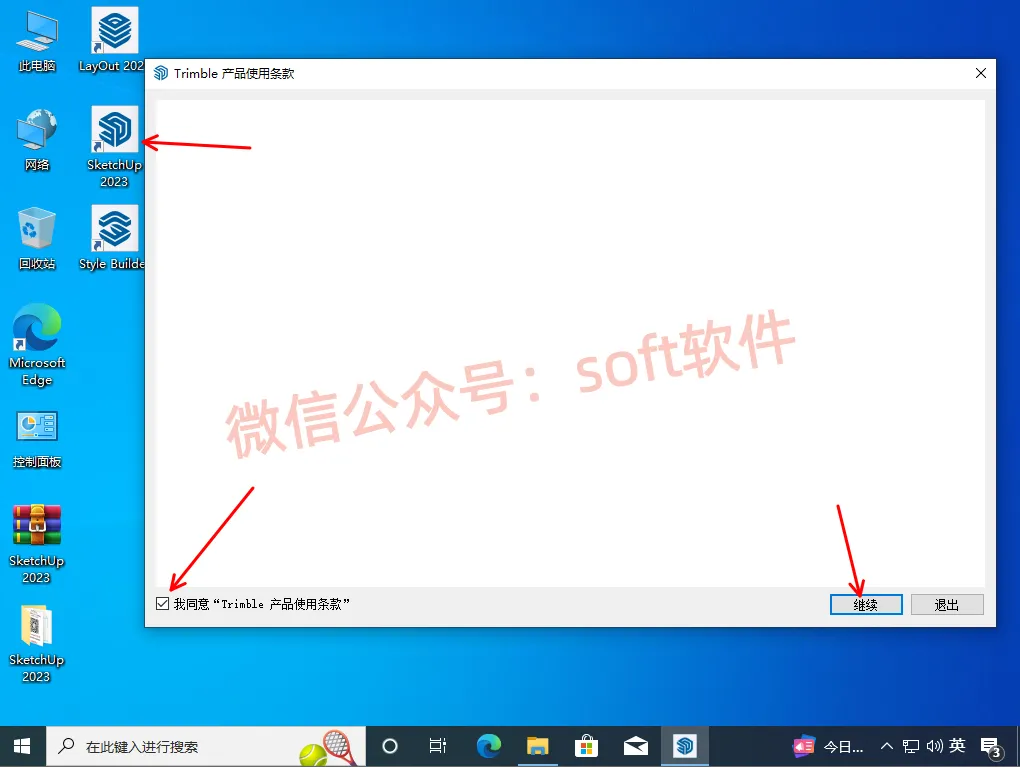The image size is (1020, 767).
Task: Open Microsoft Store from taskbar
Action: click(586, 746)
